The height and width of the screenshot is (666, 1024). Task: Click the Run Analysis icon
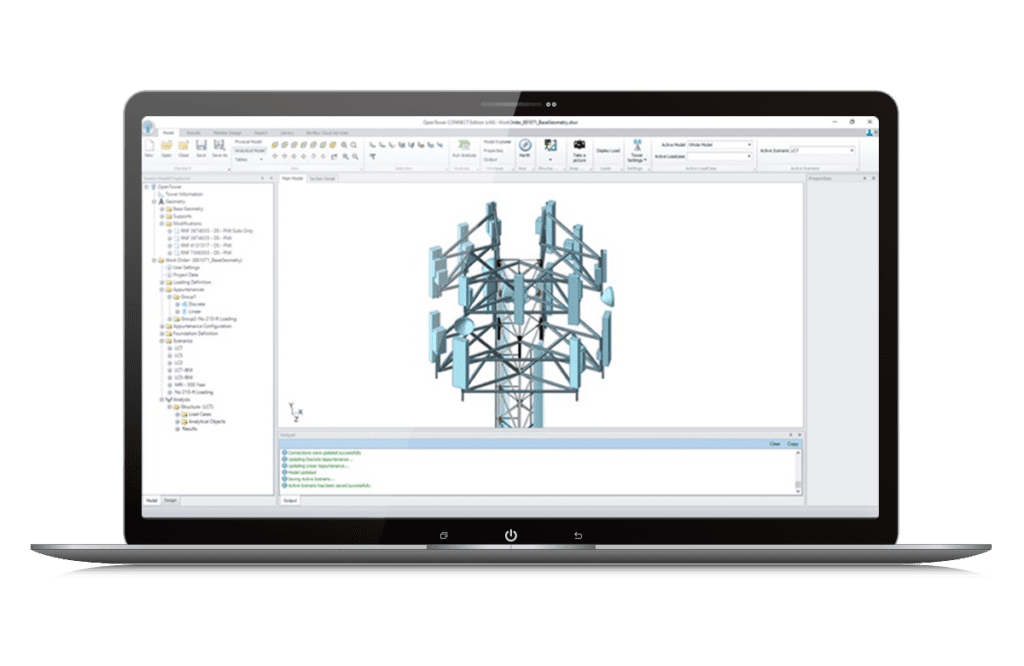[x=464, y=148]
